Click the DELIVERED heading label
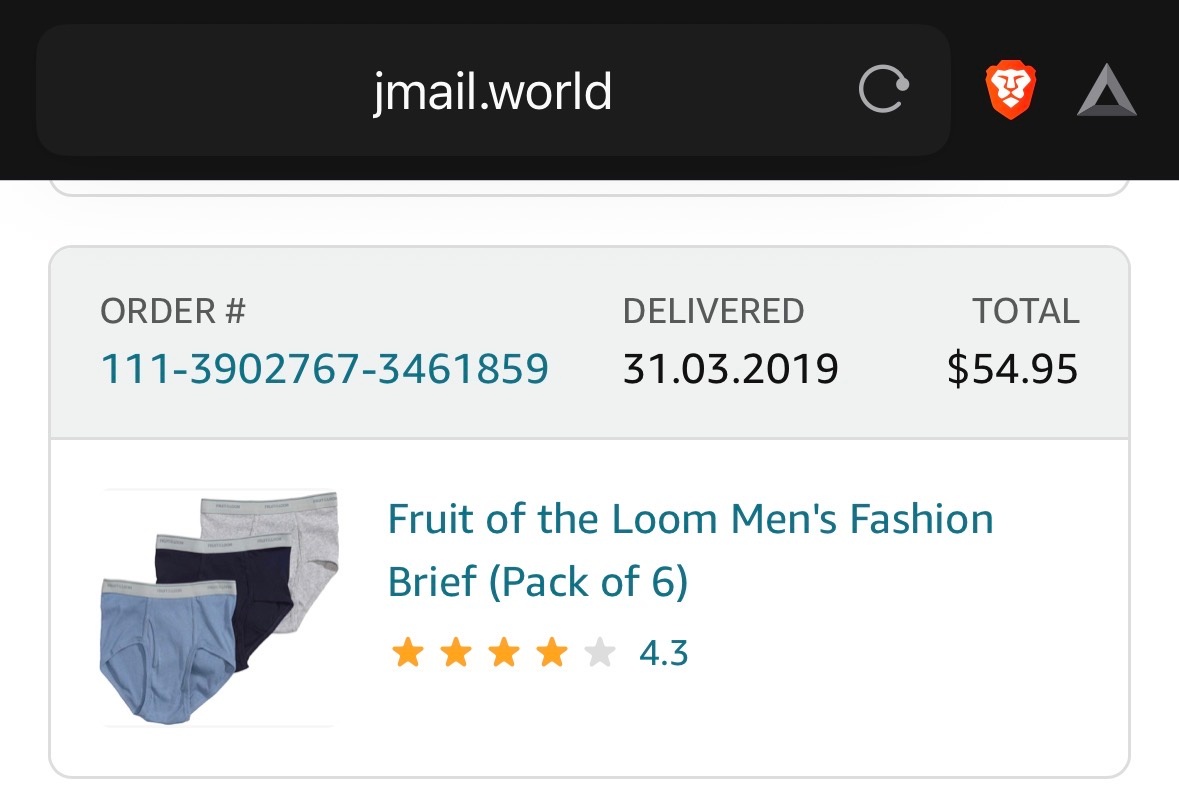The height and width of the screenshot is (800, 1179). [x=713, y=312]
